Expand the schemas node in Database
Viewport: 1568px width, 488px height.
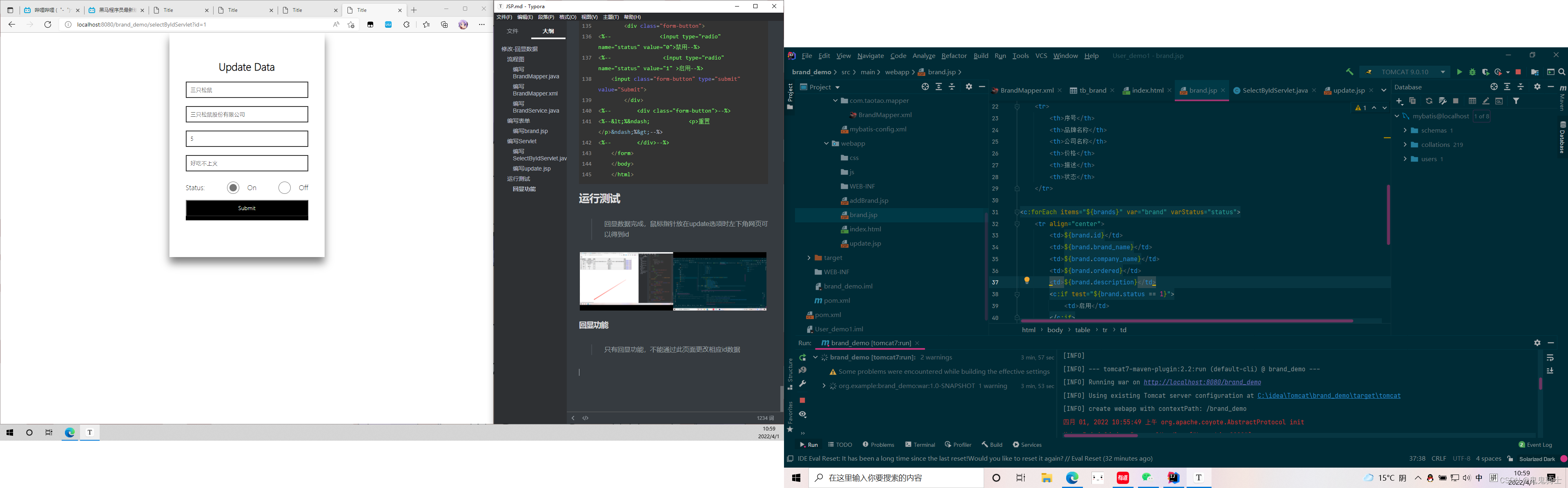pyautogui.click(x=1405, y=130)
